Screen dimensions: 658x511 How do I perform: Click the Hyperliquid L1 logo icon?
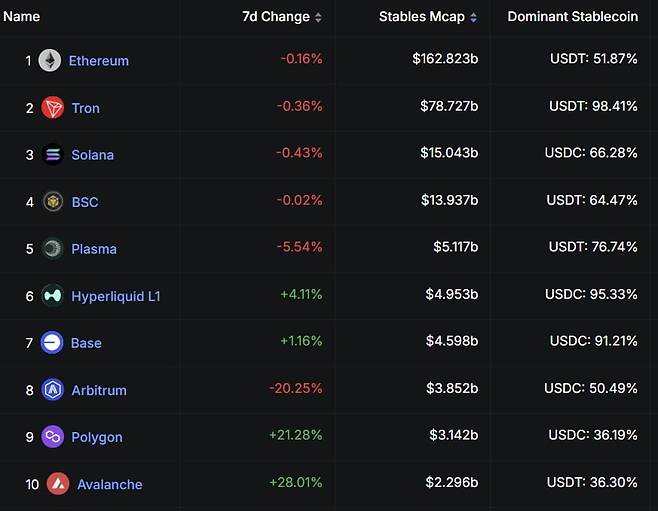[x=53, y=296]
